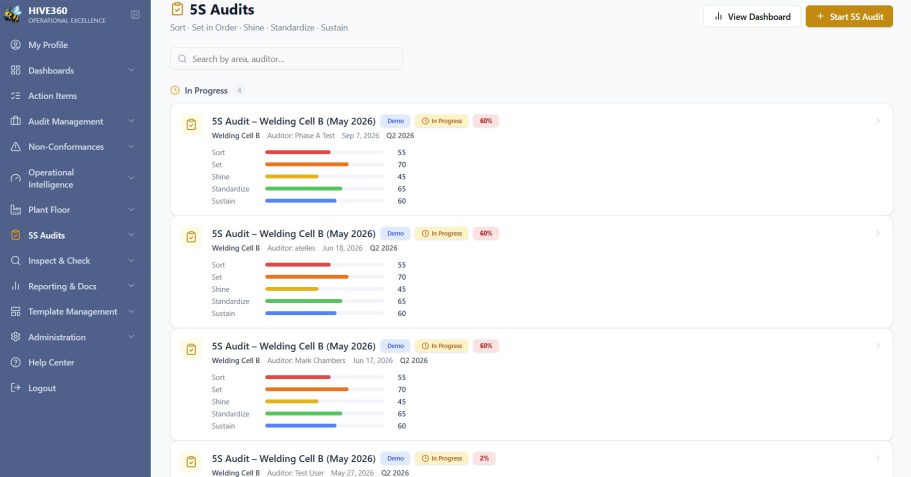Expand the Non-Conformances chevron
Screen dimensions: 911x477
131,147
